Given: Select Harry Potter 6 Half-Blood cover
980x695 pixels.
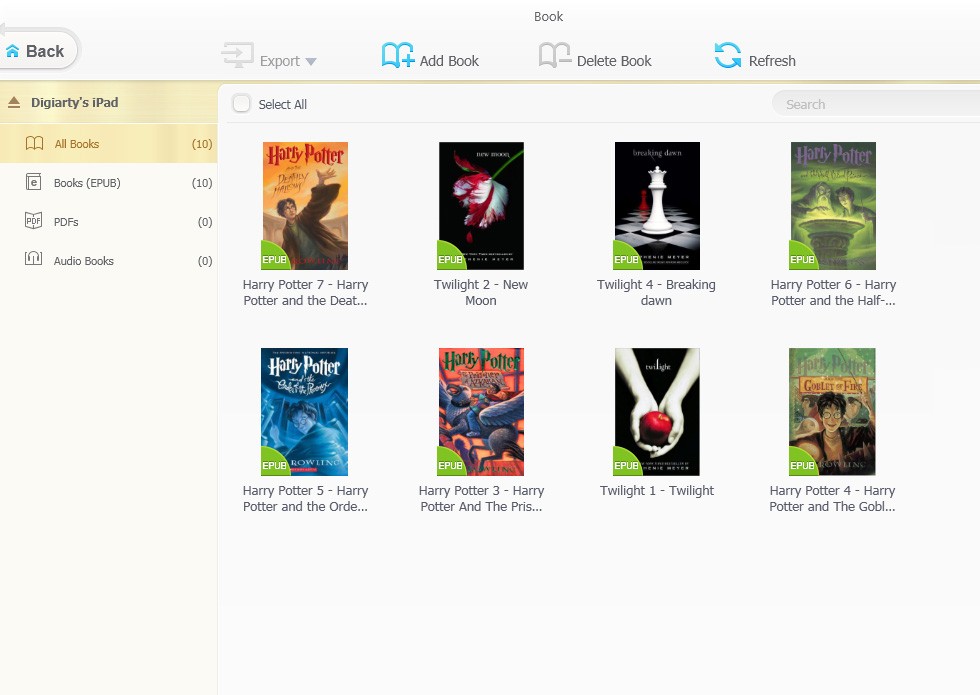Looking at the screenshot, I should tap(833, 206).
